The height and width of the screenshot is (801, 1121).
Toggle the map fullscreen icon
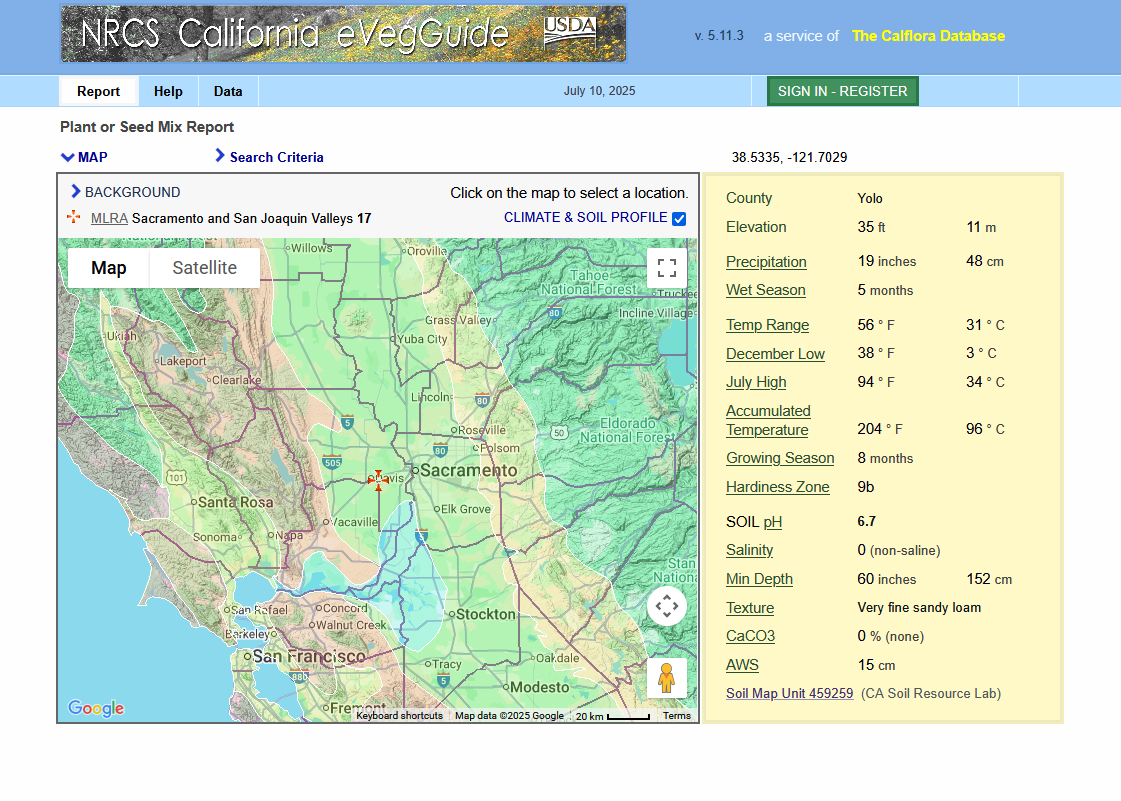[667, 268]
